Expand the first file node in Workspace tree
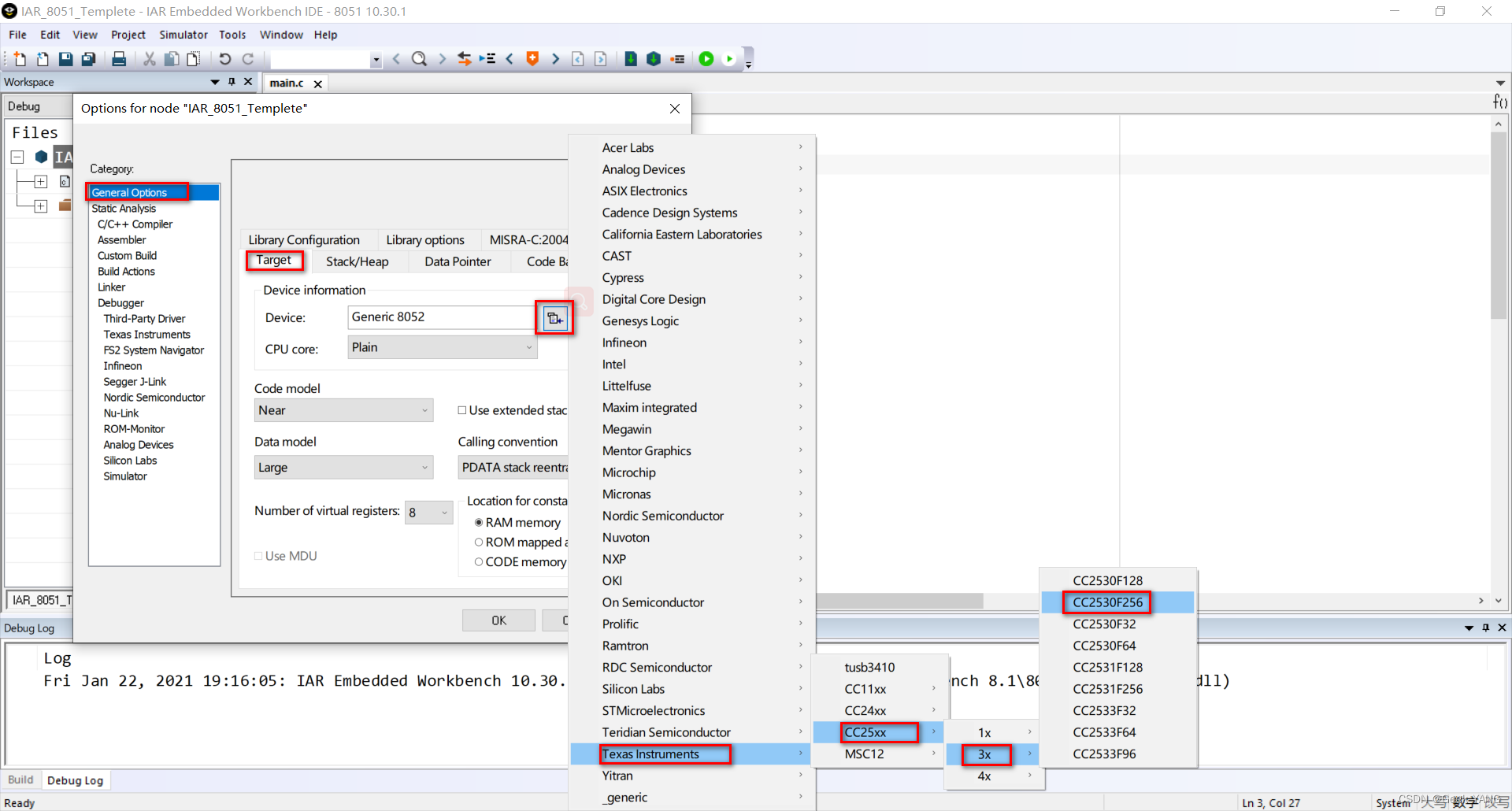 [x=41, y=182]
